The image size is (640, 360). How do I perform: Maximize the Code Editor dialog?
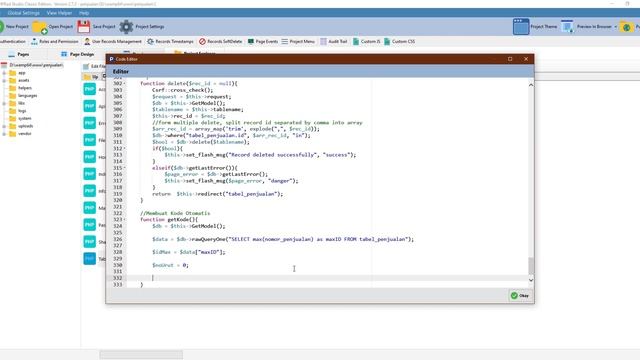point(510,59)
